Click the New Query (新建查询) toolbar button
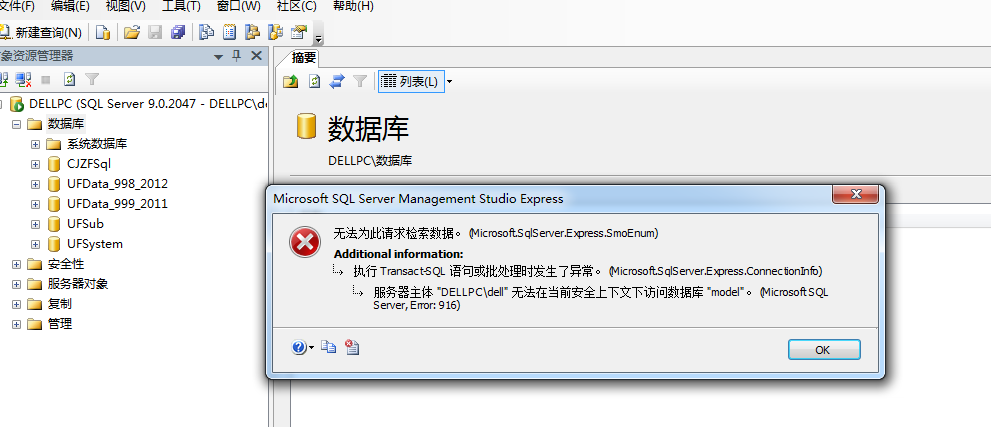The image size is (991, 427). [x=41, y=32]
